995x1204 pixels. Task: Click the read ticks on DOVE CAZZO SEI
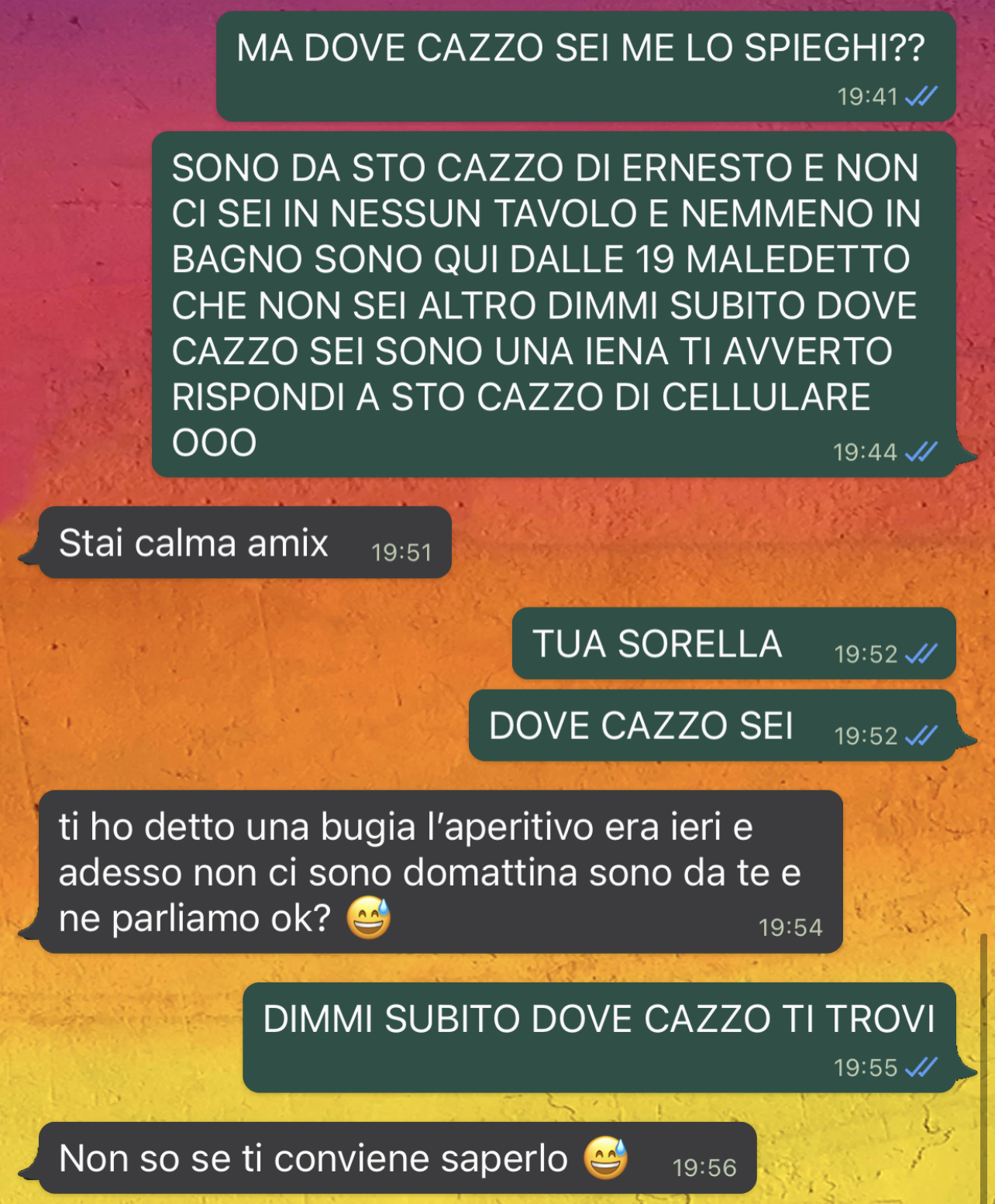click(x=921, y=735)
